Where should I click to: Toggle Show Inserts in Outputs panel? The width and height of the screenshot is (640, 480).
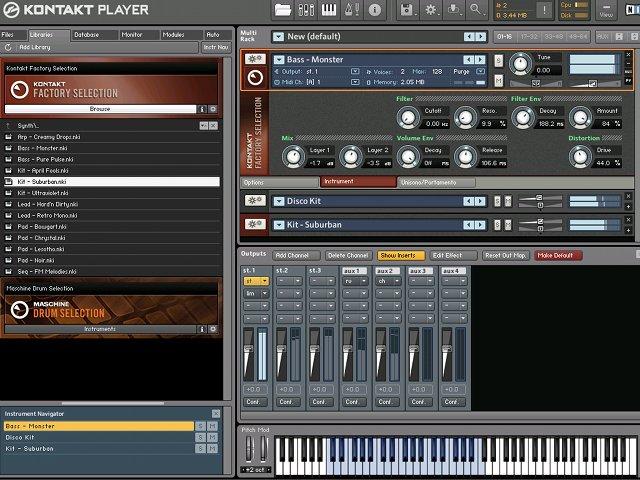pos(400,256)
